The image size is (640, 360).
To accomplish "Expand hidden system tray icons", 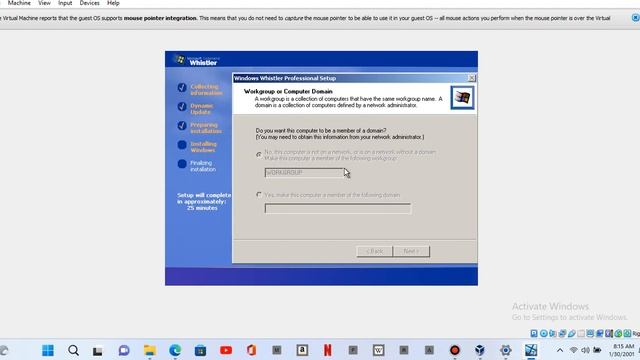I will 560,350.
